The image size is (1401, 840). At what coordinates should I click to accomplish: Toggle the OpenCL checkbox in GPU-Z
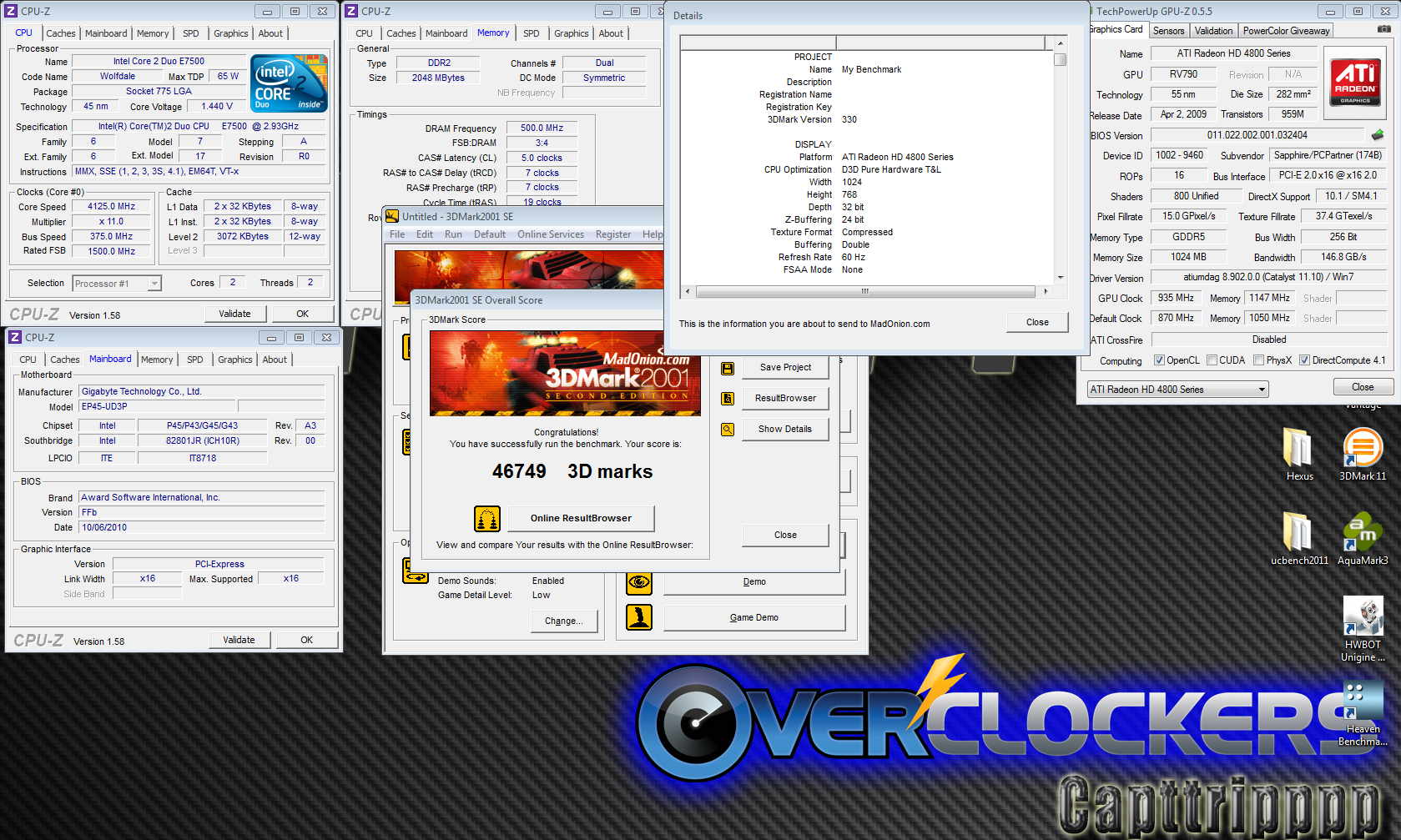click(1159, 360)
